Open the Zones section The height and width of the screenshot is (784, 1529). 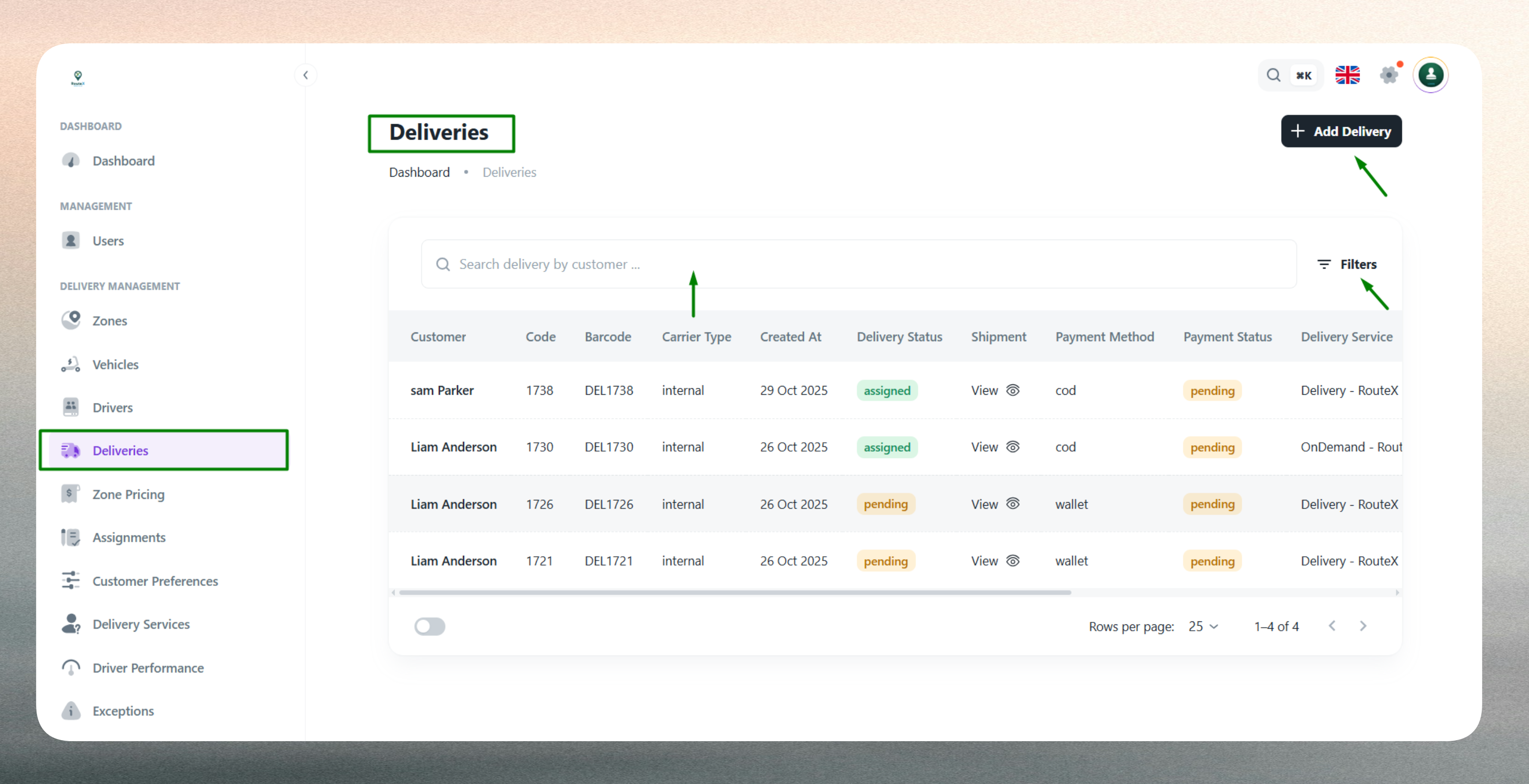(110, 320)
